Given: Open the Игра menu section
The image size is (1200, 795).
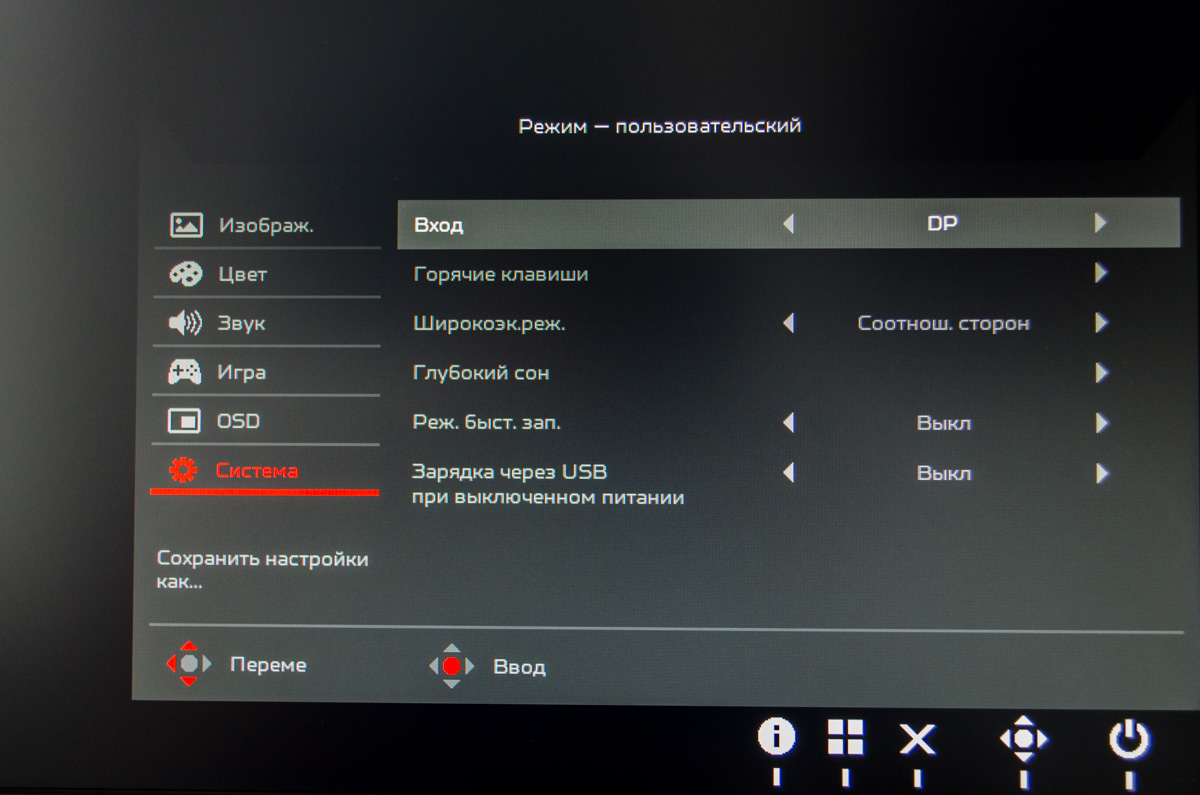Looking at the screenshot, I should point(266,373).
